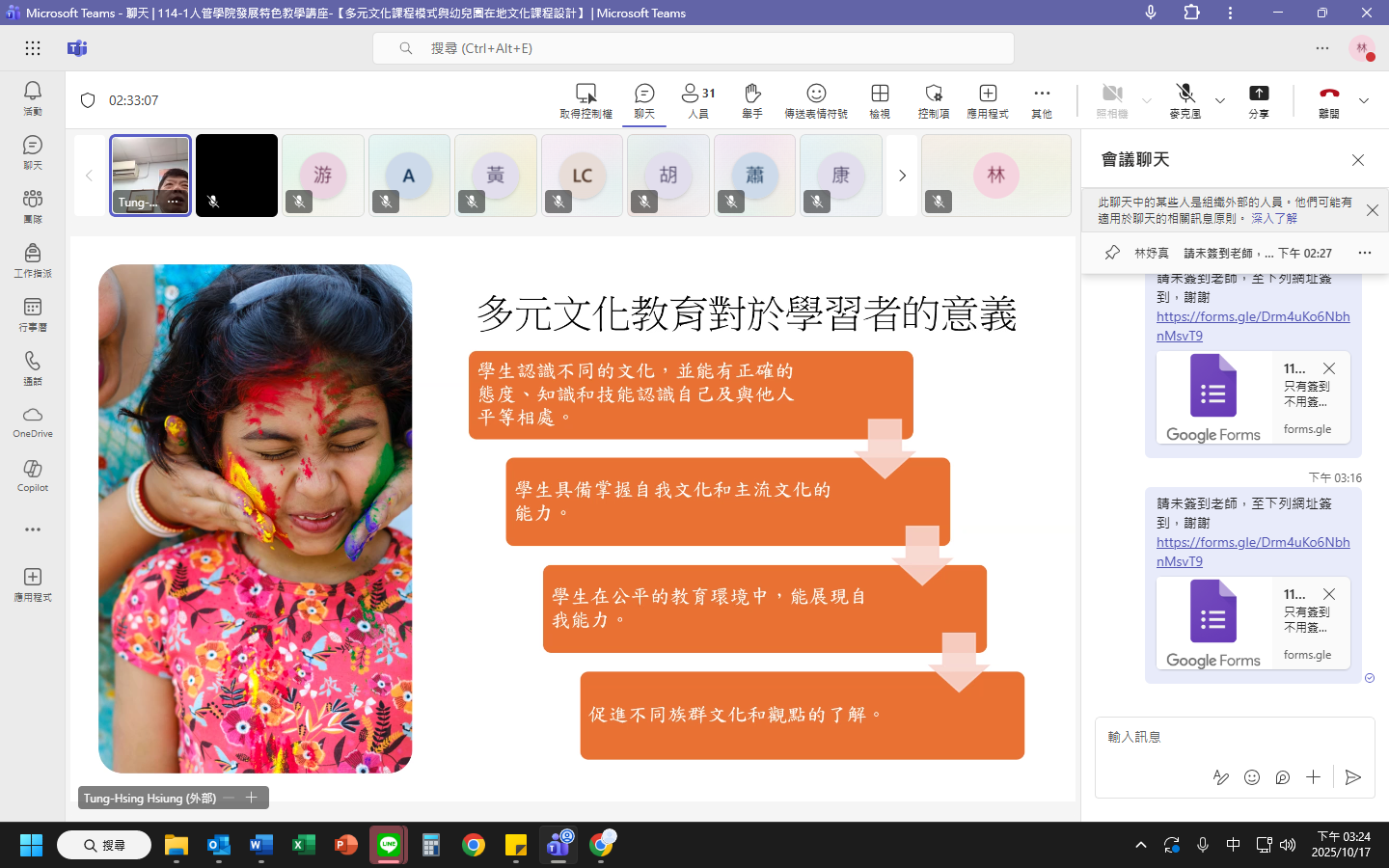Image resolution: width=1389 pixels, height=868 pixels.
Task: Open the People participants list
Action: coord(698,99)
